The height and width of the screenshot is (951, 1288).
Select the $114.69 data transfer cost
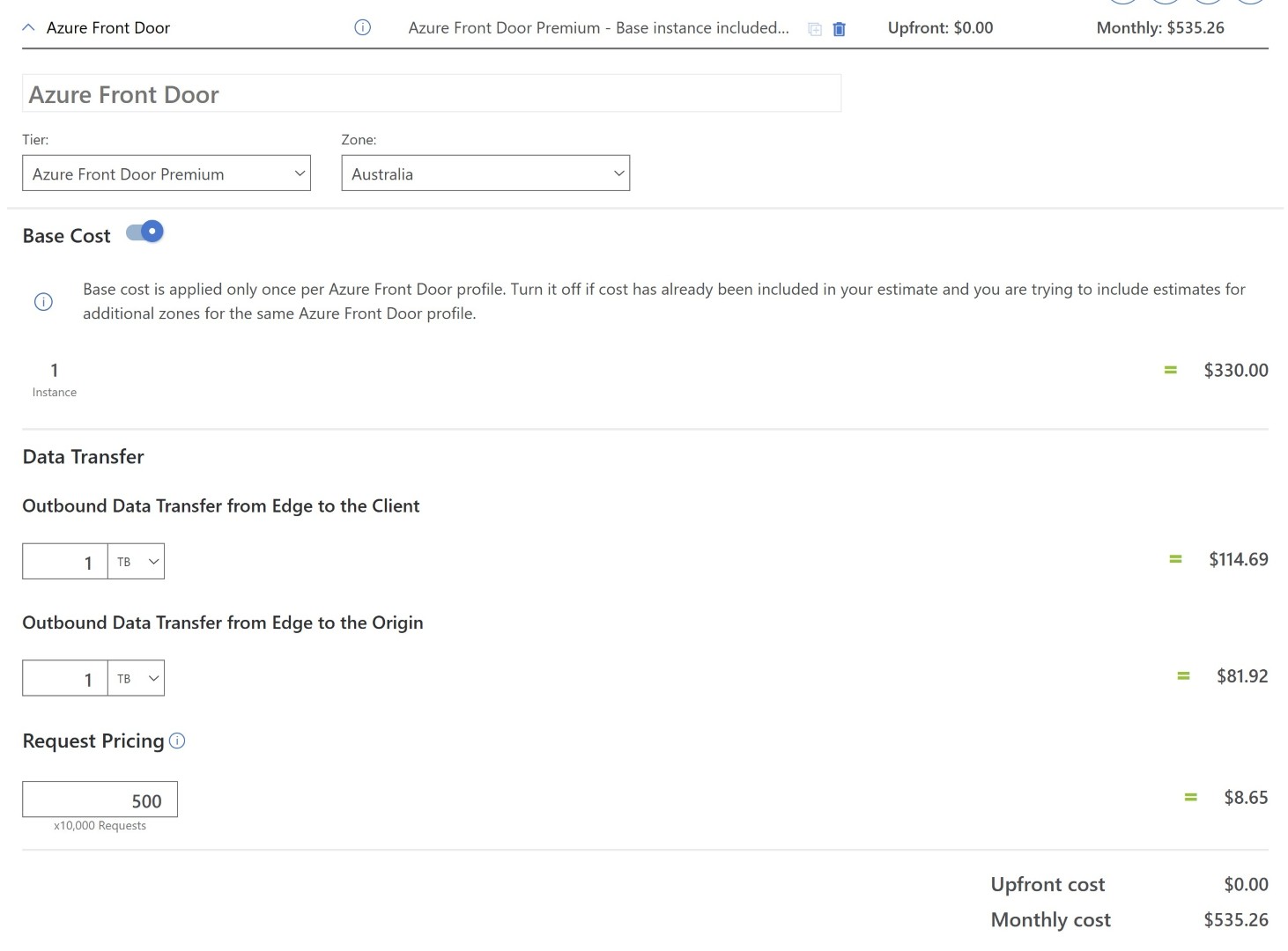point(1239,559)
